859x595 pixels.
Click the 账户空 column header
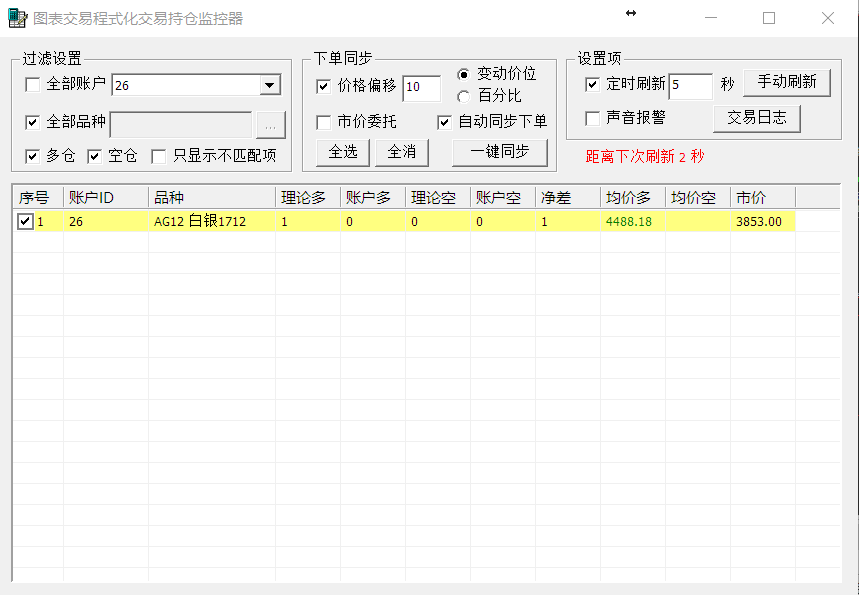(503, 197)
